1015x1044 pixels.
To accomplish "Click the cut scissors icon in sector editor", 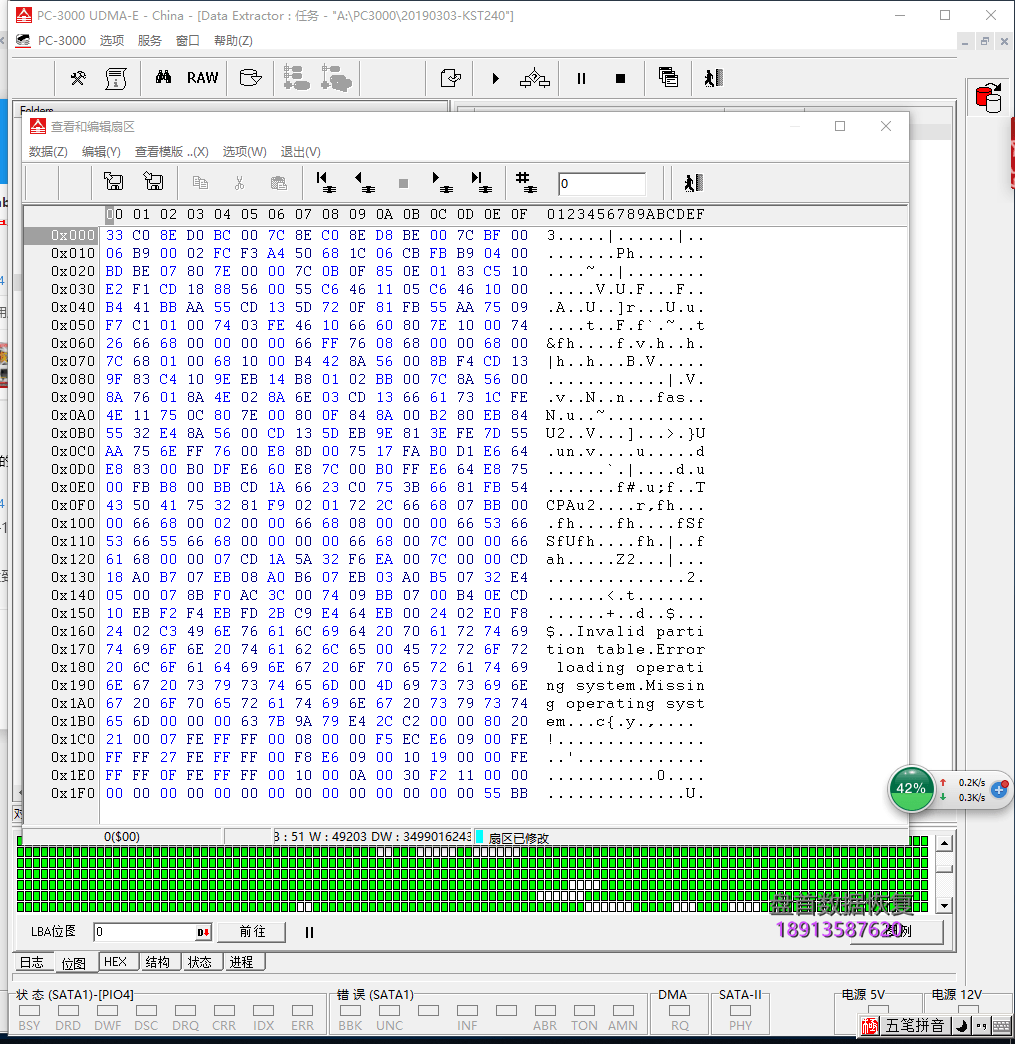I will [239, 182].
